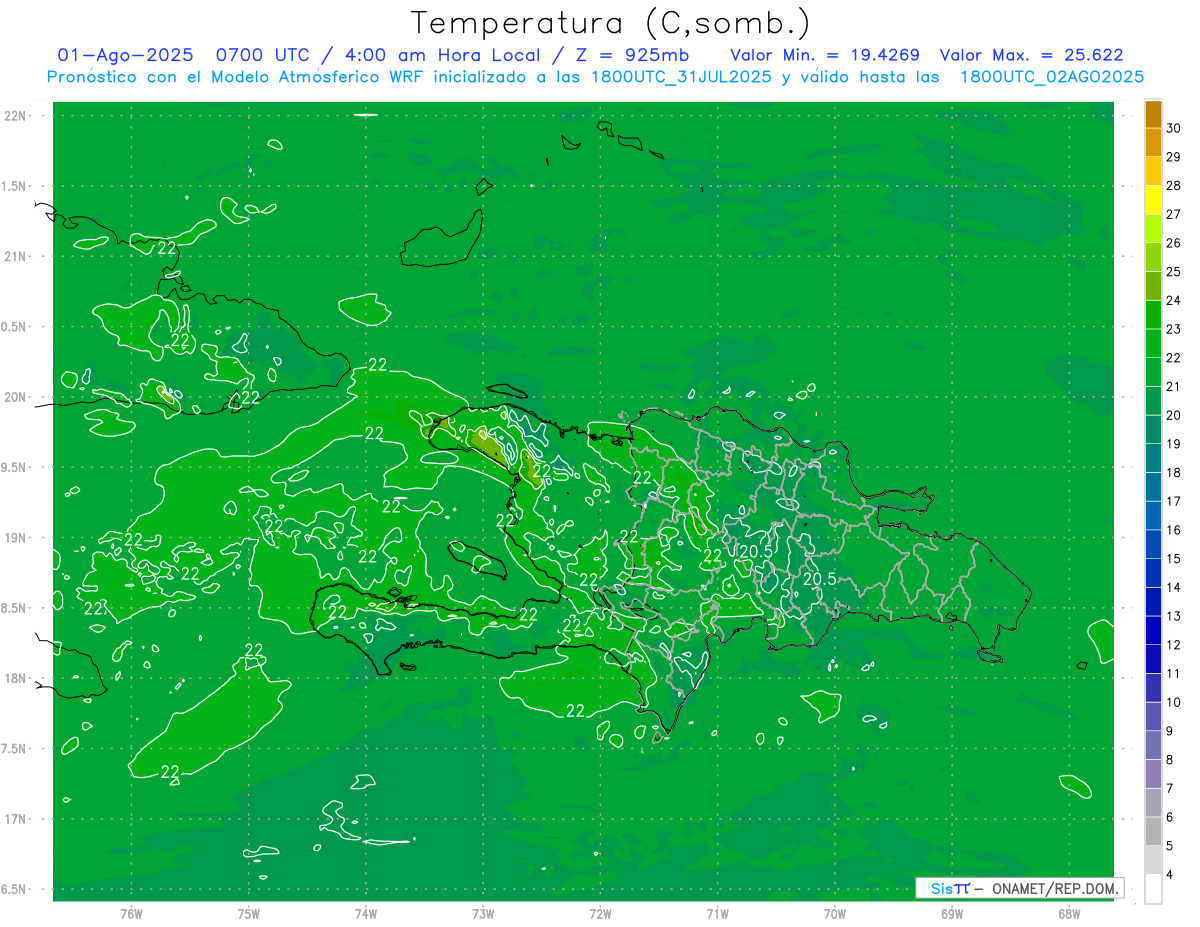The height and width of the screenshot is (927, 1200).
Task: Click the valid-until time '1800UTC_02AGO2025'
Action: [1052, 77]
